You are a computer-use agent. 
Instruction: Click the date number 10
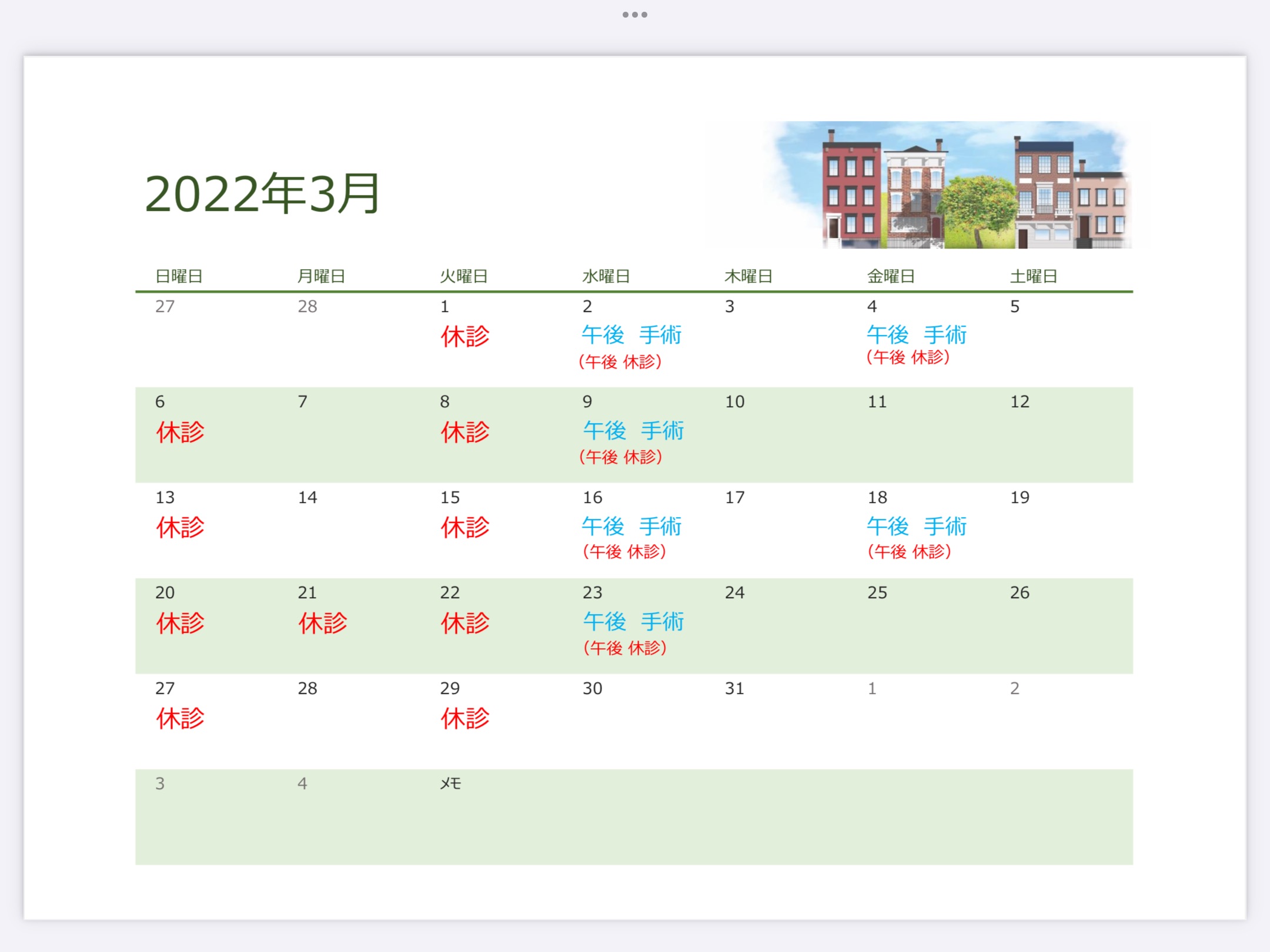tap(735, 401)
